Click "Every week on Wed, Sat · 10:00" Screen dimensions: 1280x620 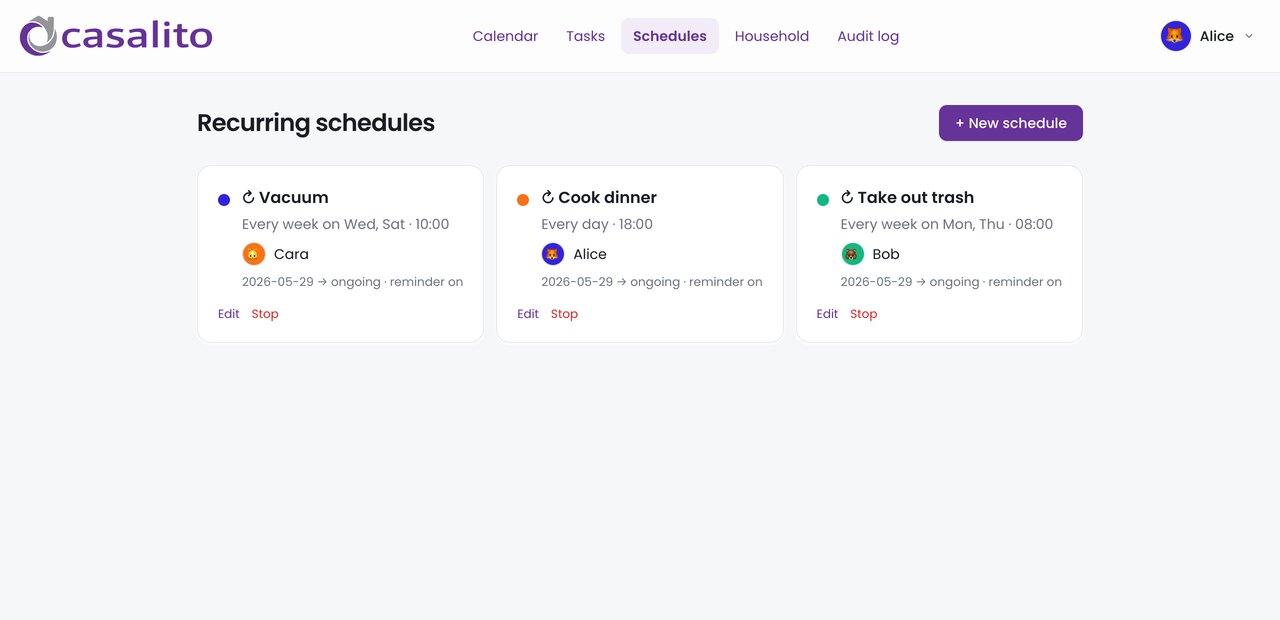click(346, 224)
